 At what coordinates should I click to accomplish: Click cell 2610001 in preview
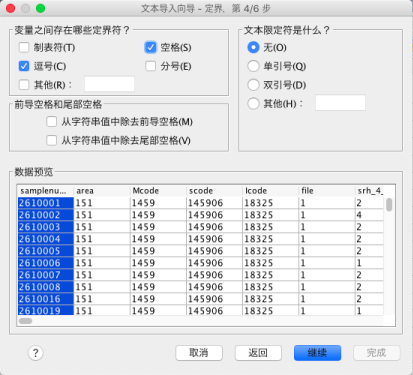click(x=46, y=203)
